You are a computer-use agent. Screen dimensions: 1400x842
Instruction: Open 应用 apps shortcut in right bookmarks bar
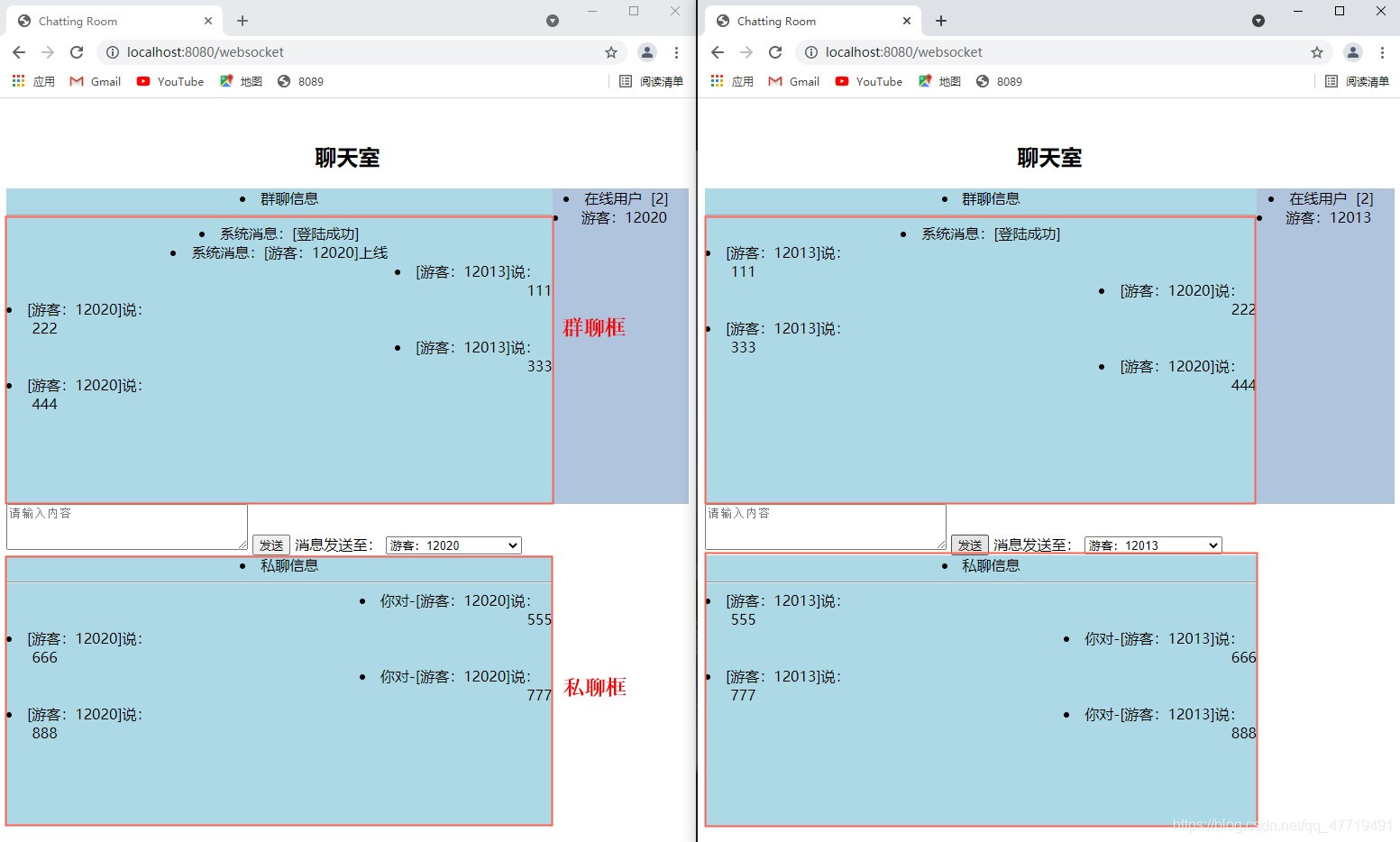732,81
